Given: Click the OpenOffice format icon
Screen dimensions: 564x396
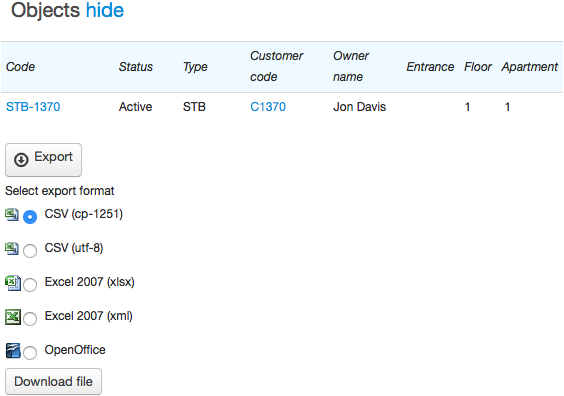Looking at the screenshot, I should (13, 351).
